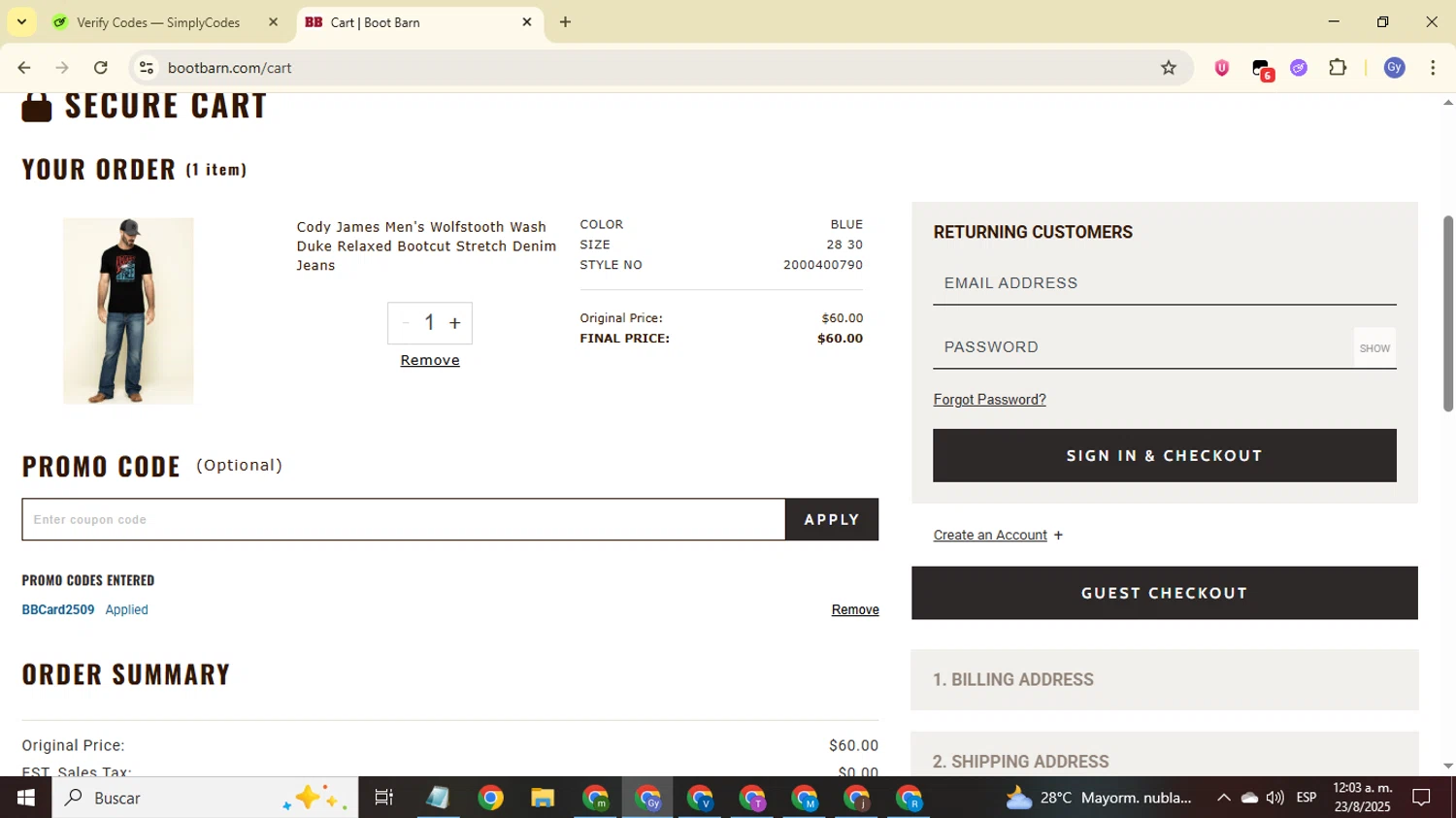
Task: Click the browser forward arrow
Action: click(x=62, y=68)
